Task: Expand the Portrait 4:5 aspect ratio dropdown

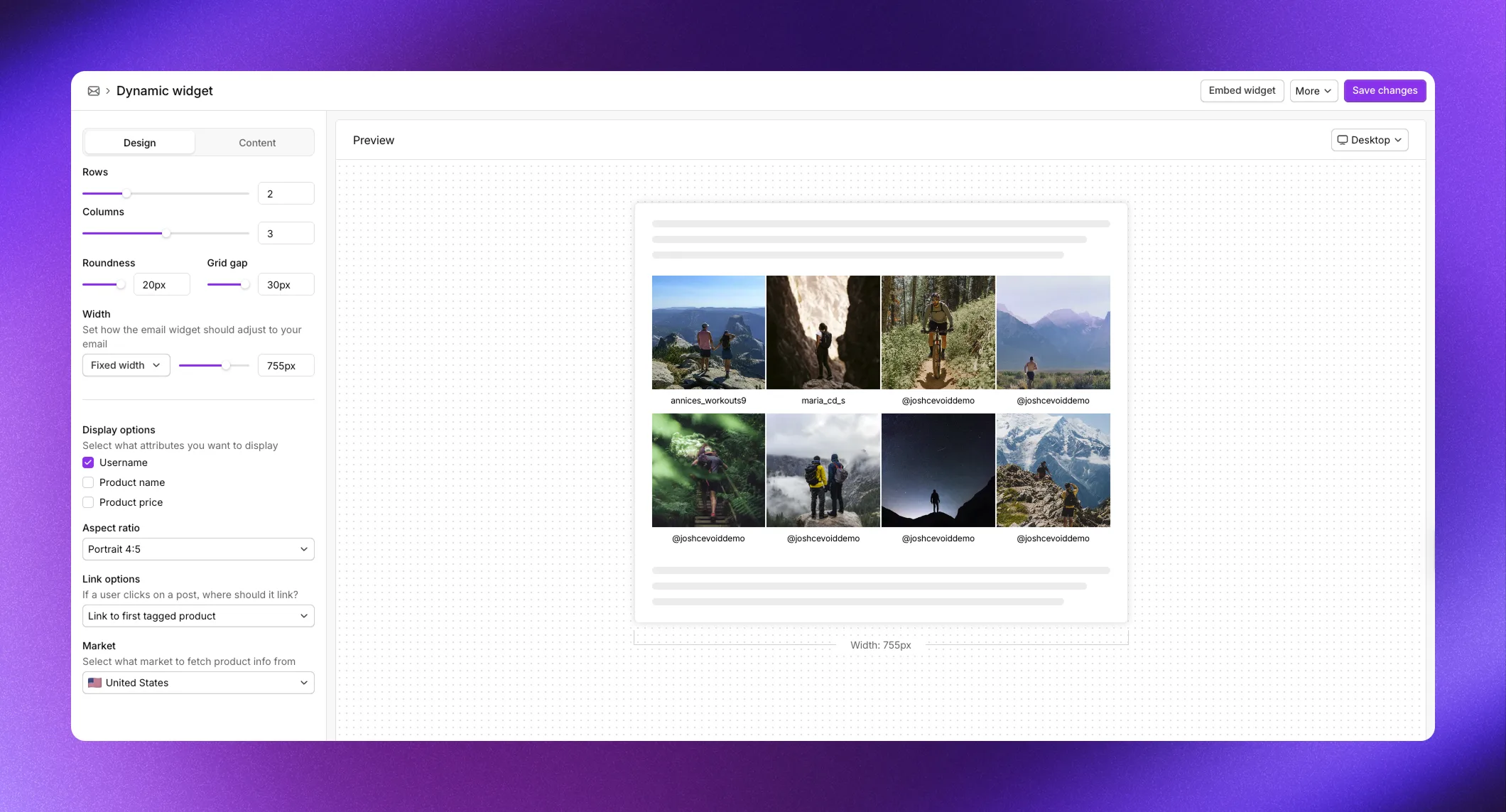Action: pos(198,549)
